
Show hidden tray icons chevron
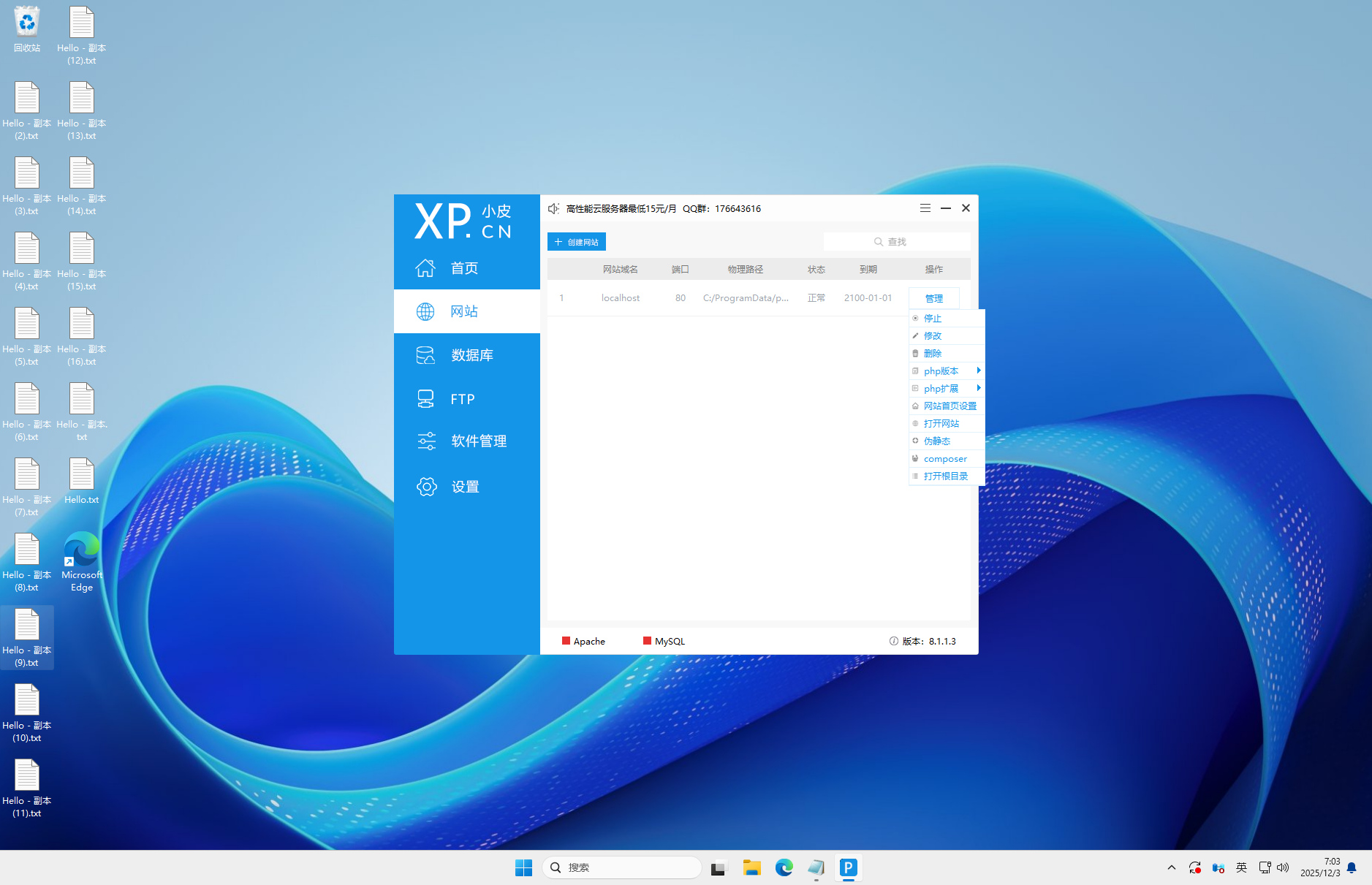pos(1172,867)
